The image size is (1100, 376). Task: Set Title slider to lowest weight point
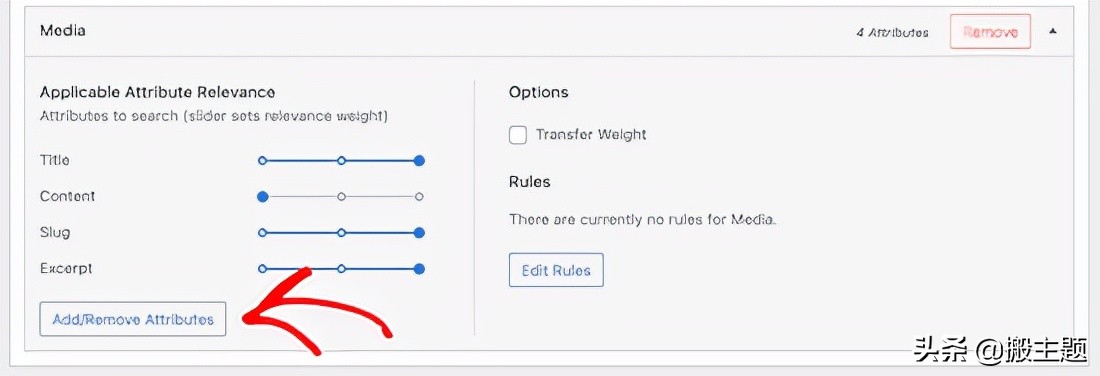(262, 161)
